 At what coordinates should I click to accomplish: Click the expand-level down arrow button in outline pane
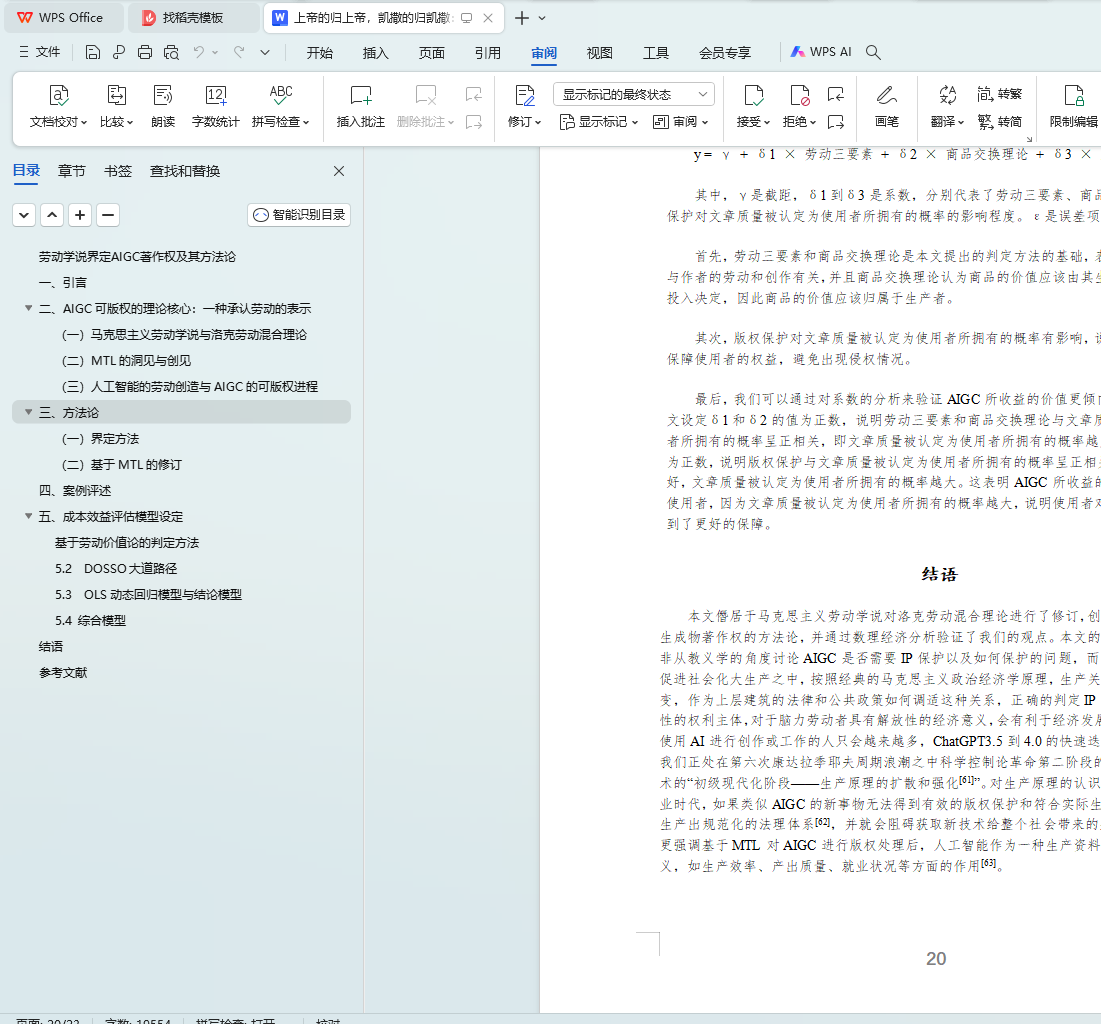pyautogui.click(x=24, y=215)
